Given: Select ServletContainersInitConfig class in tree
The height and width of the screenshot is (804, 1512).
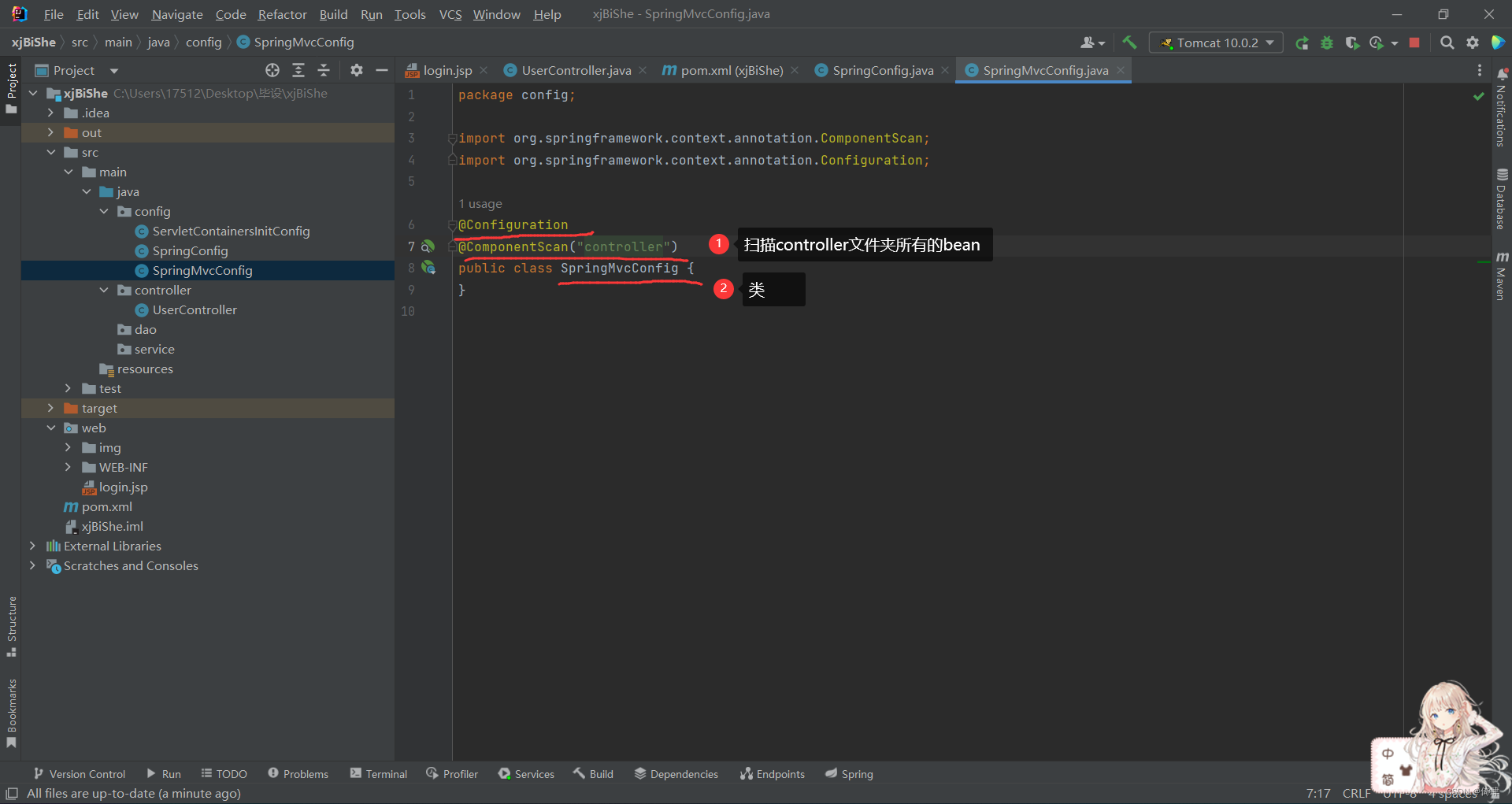Looking at the screenshot, I should (231, 231).
